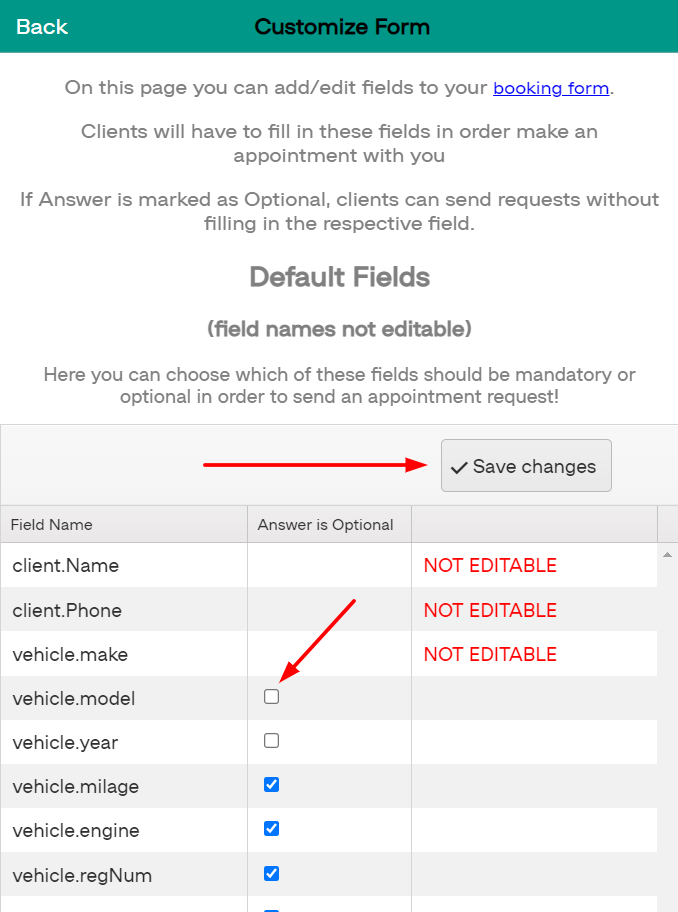Click the NOT EDITABLE label for vehicle.make

pos(489,653)
